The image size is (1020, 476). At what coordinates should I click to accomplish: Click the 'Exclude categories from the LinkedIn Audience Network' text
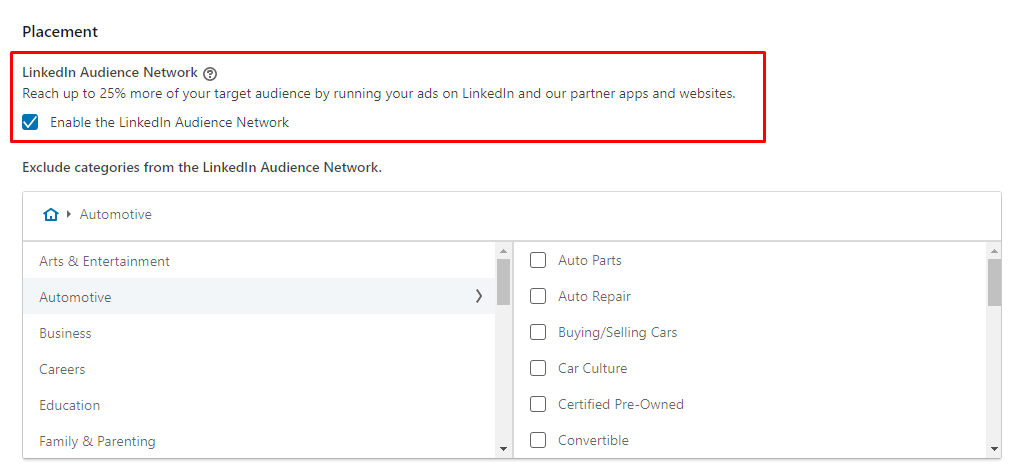[x=202, y=167]
